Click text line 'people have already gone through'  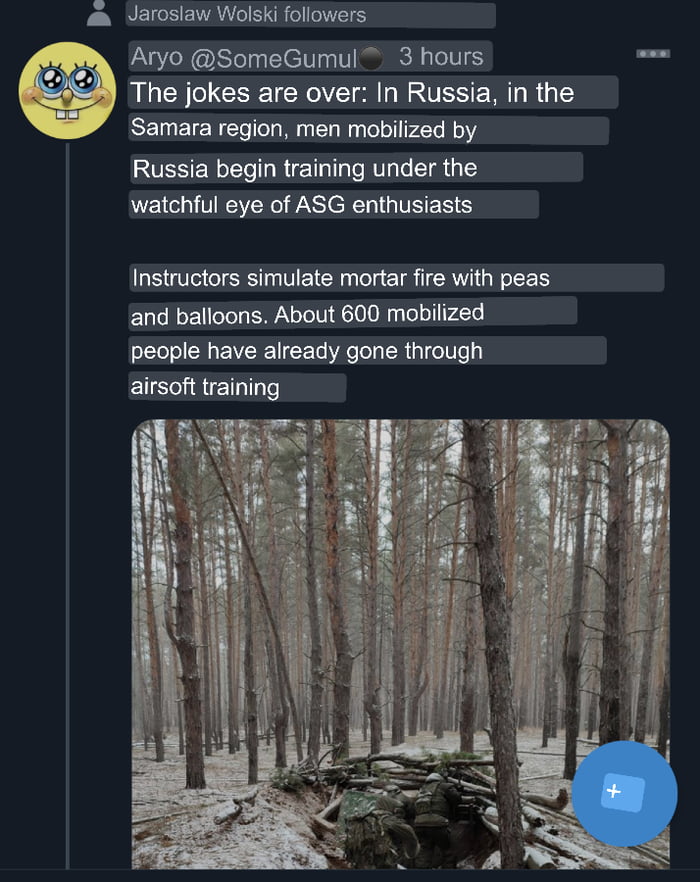click(x=307, y=351)
